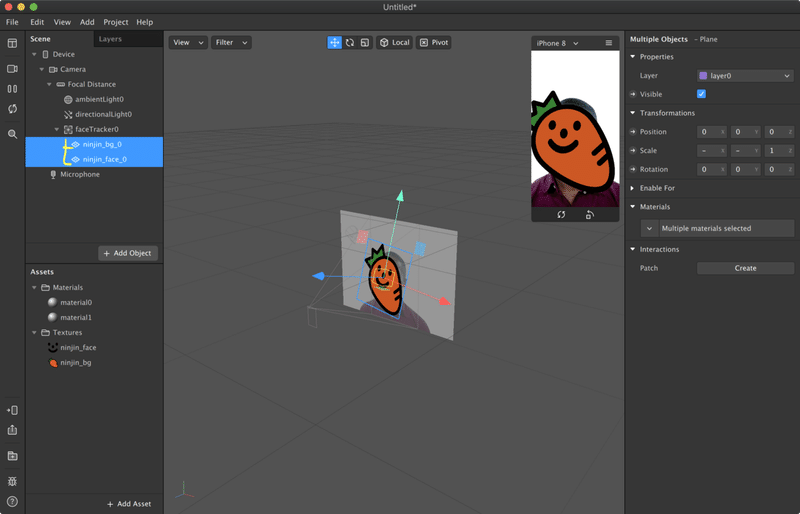Click the layer0 purple color swatch
The width and height of the screenshot is (800, 514).
click(x=703, y=76)
